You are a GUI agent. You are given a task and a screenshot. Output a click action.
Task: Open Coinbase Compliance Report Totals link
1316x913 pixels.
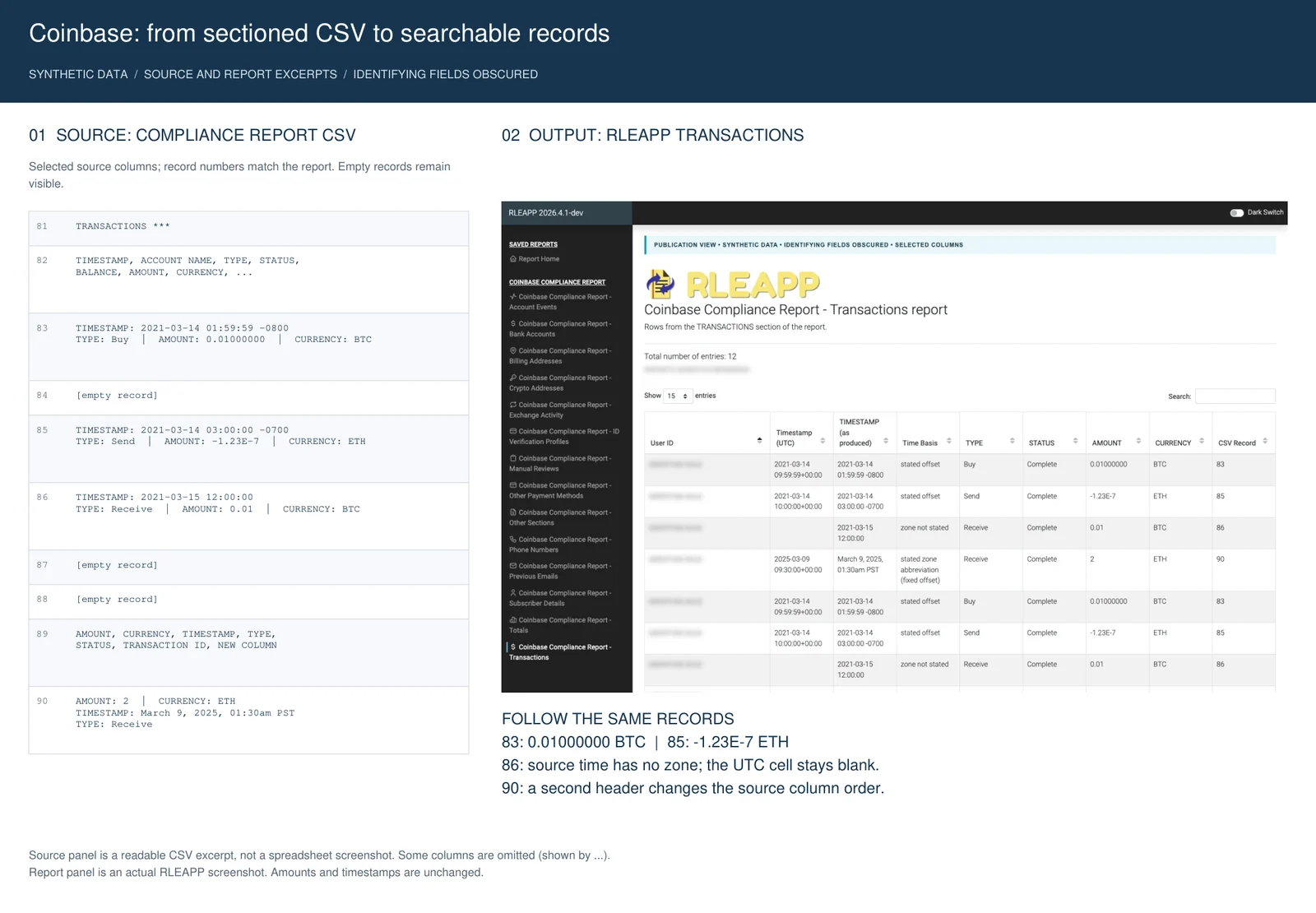[x=559, y=625]
